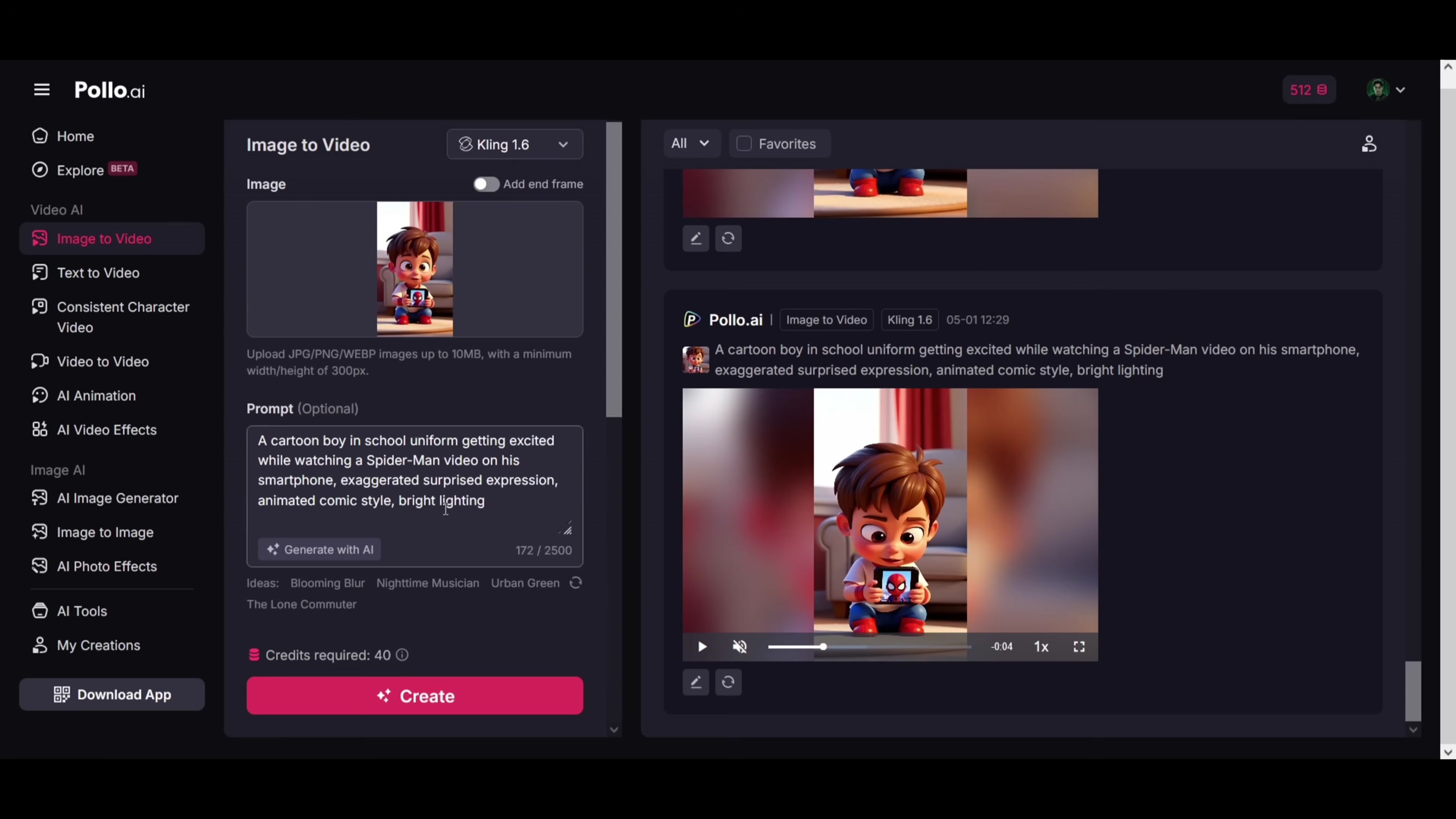Viewport: 1456px width, 819px height.
Task: Unmute the video sound
Action: (739, 647)
